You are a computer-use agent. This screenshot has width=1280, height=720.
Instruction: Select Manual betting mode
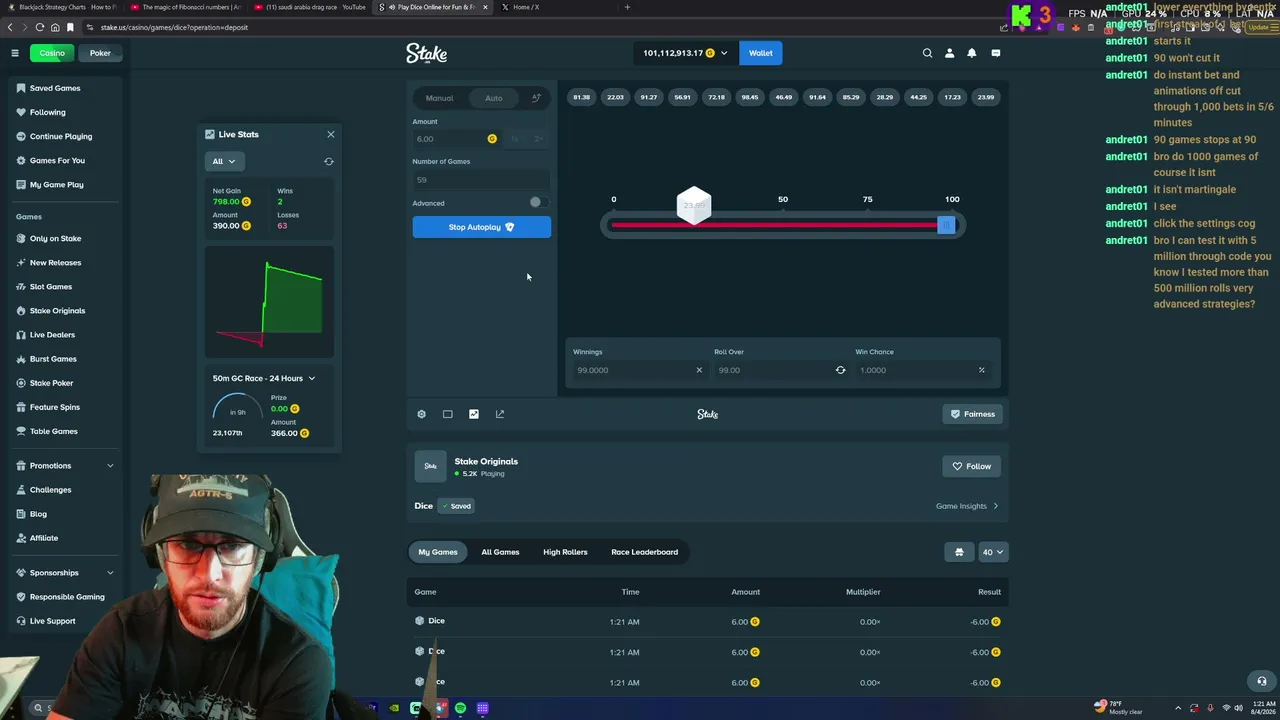pos(440,98)
